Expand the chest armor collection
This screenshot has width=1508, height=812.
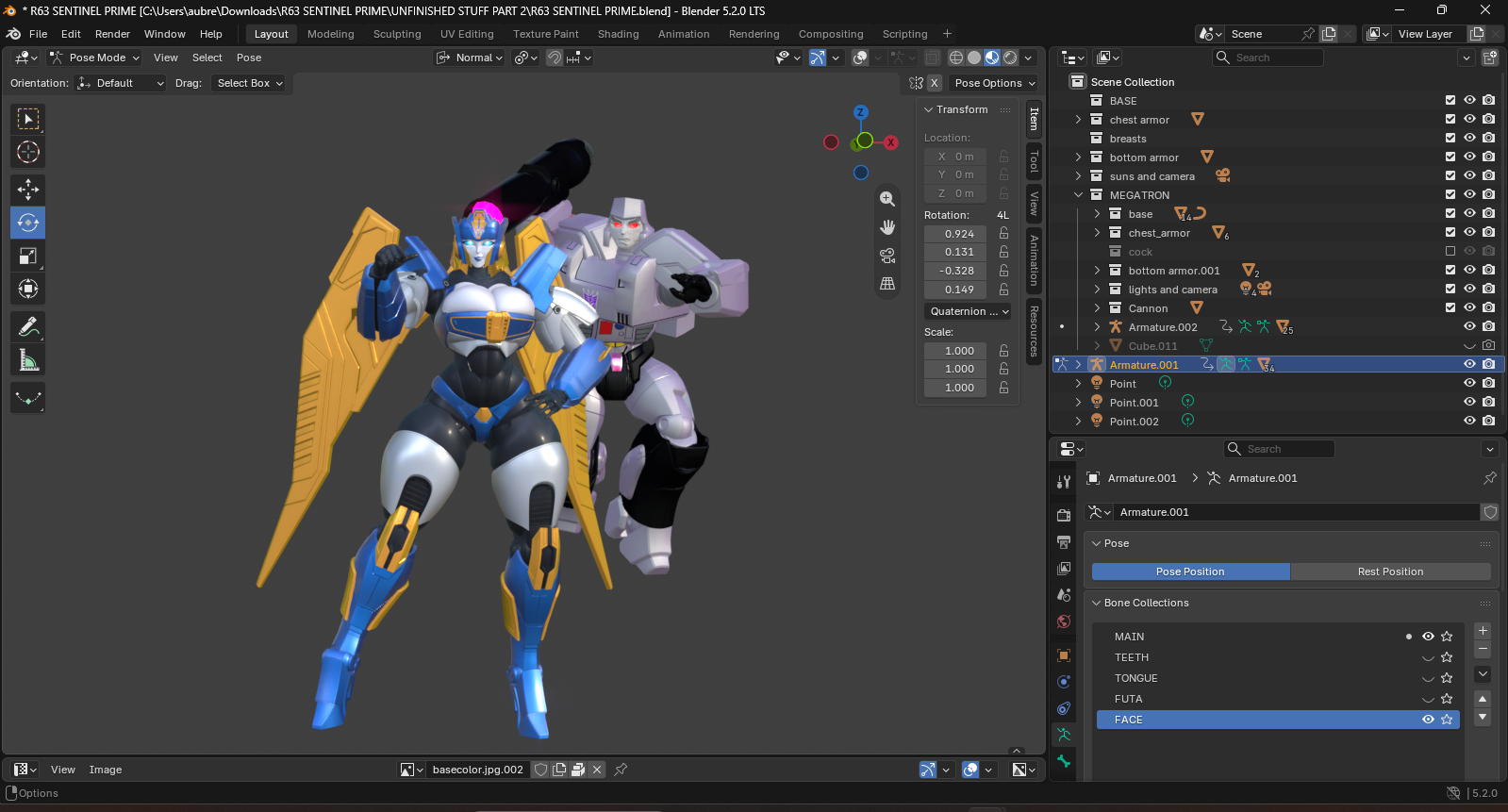(1078, 120)
